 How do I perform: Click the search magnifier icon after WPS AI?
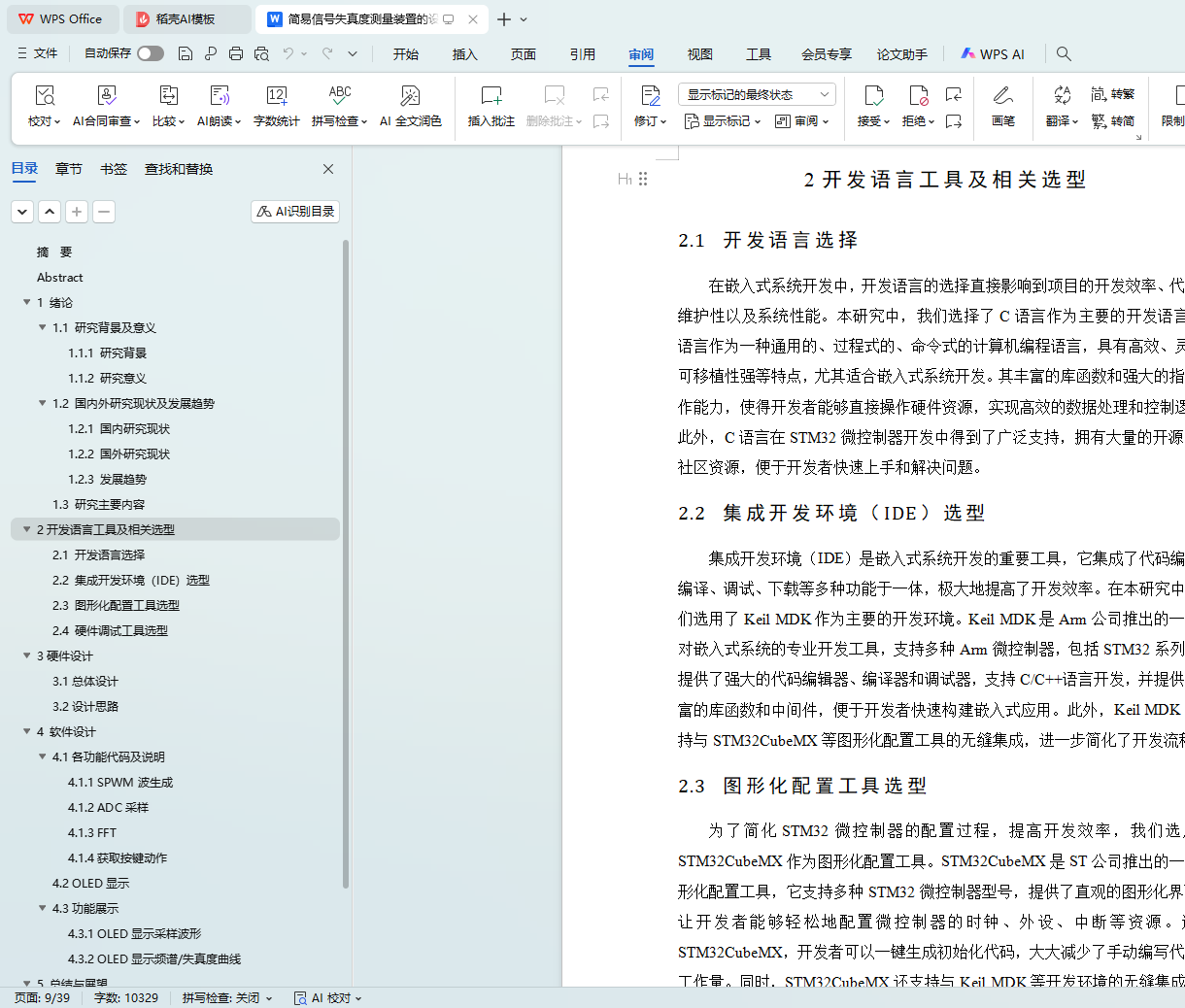coord(1064,53)
